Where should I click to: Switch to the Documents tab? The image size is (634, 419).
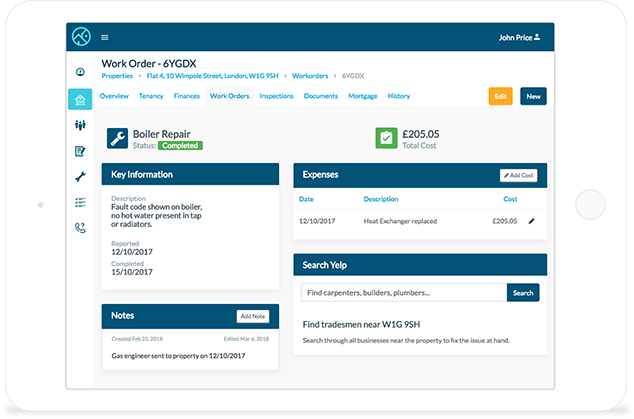coord(321,96)
